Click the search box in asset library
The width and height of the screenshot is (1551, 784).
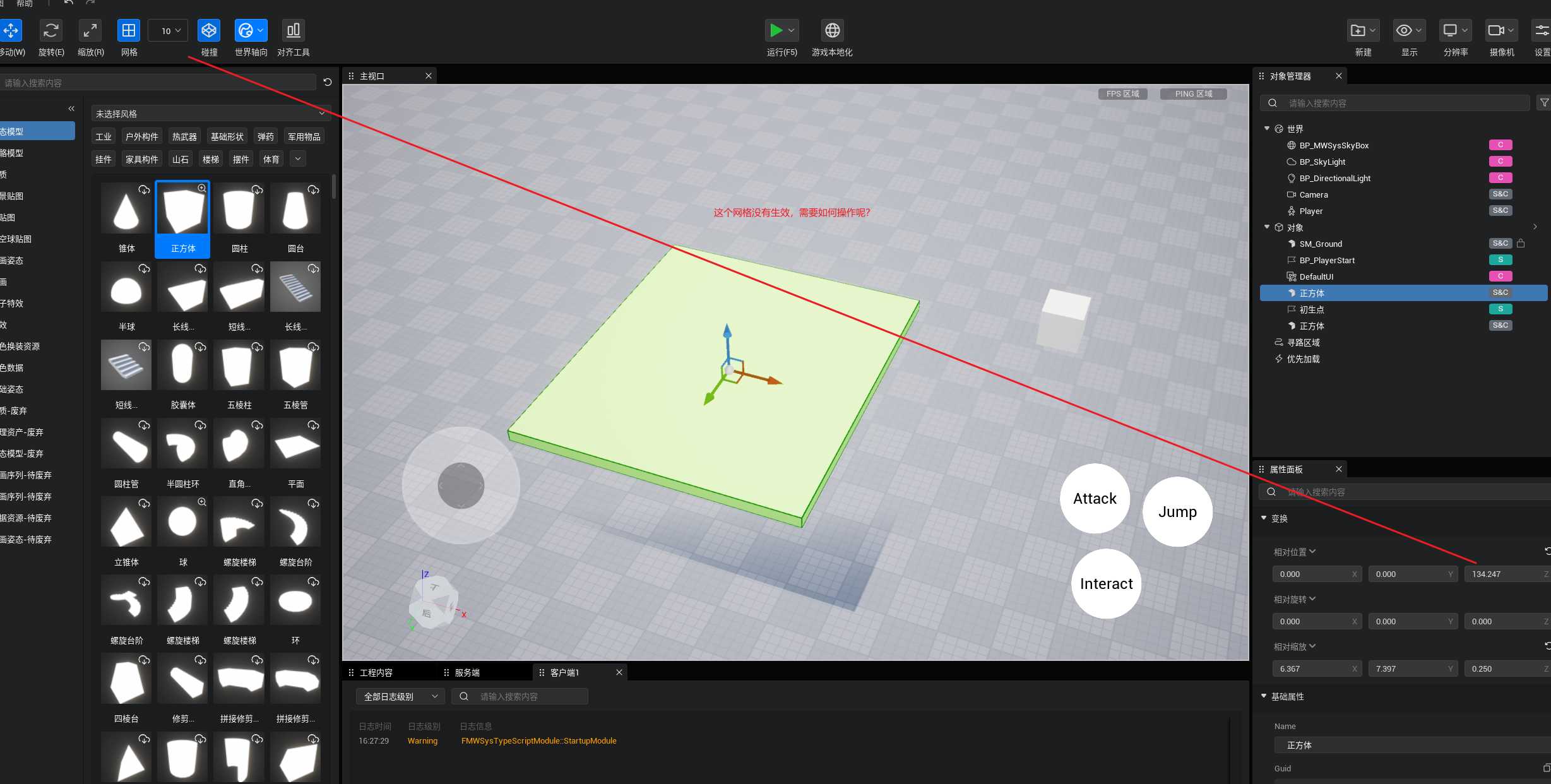[158, 83]
